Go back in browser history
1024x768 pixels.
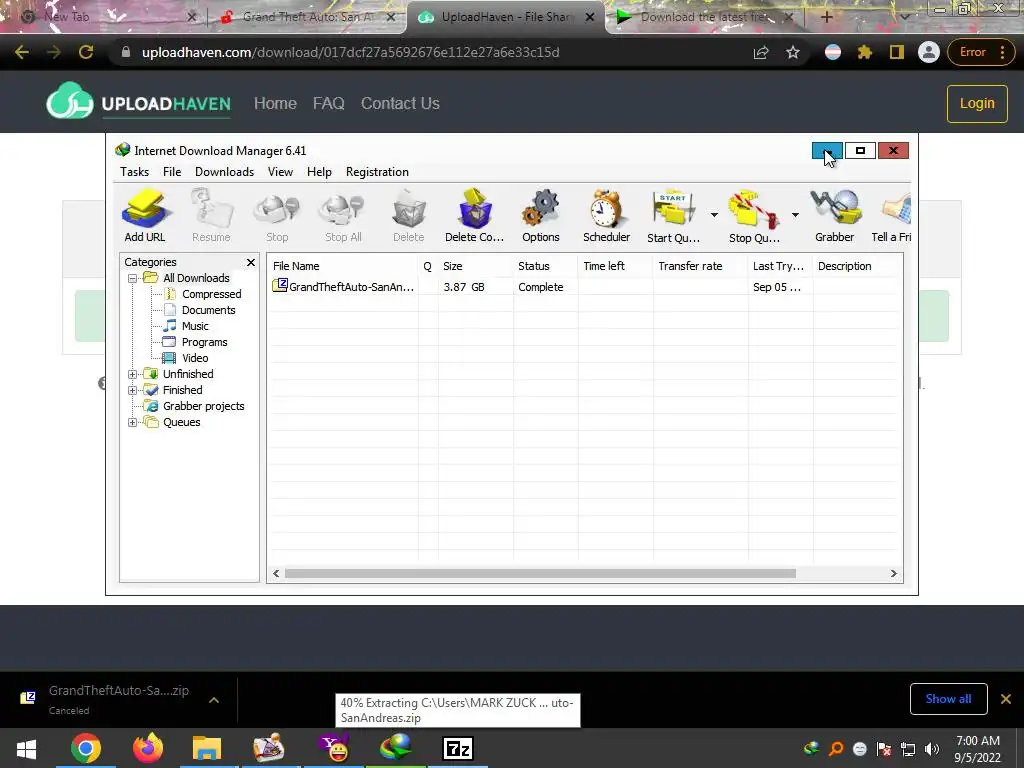[22, 52]
